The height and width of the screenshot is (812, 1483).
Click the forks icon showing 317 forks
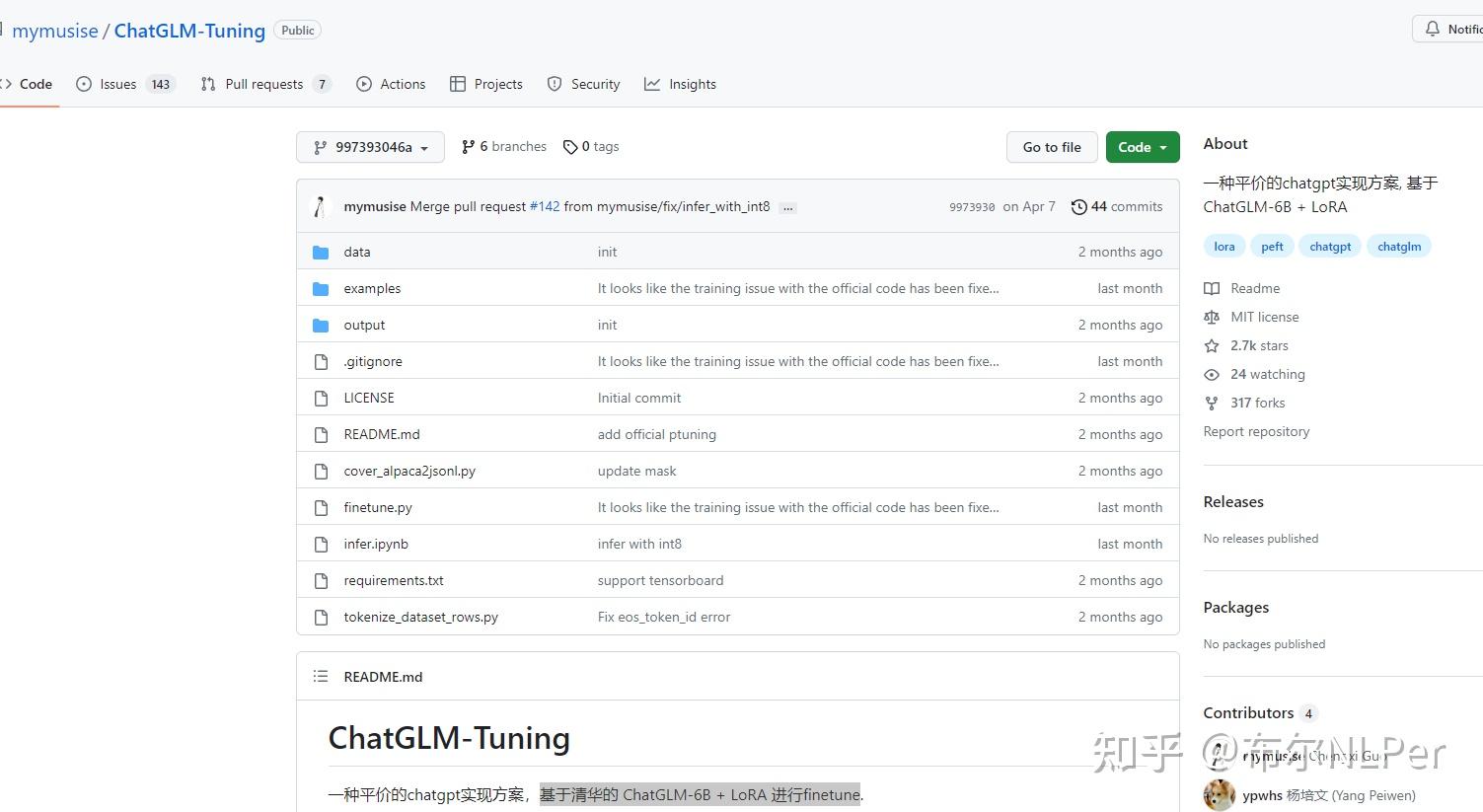tap(1213, 403)
